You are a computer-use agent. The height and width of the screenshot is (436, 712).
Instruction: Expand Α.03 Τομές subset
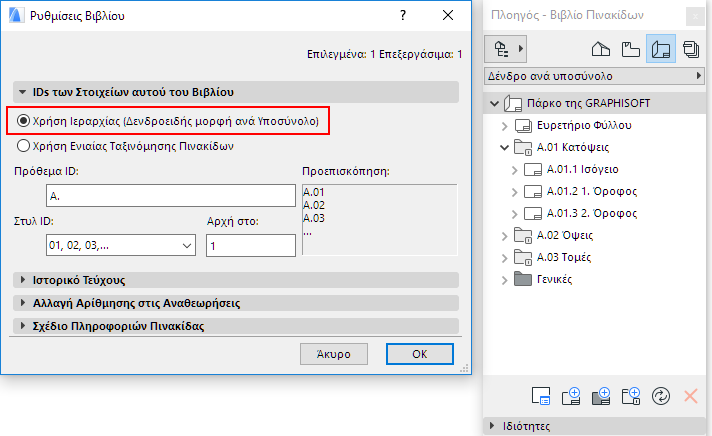pos(504,258)
